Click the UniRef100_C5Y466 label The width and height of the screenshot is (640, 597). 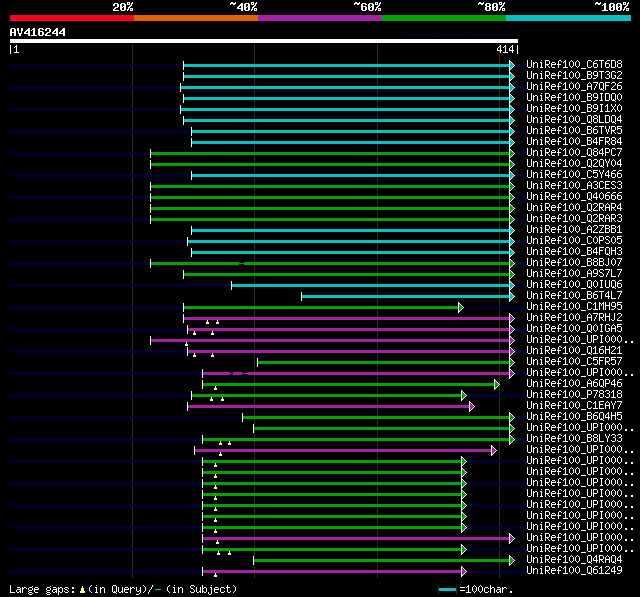pos(574,175)
